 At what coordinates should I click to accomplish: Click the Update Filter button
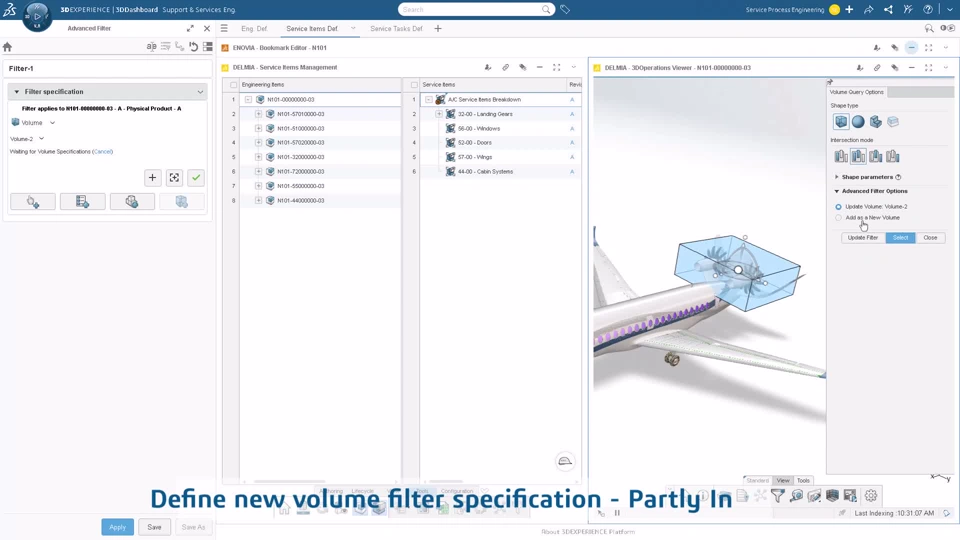(x=863, y=238)
